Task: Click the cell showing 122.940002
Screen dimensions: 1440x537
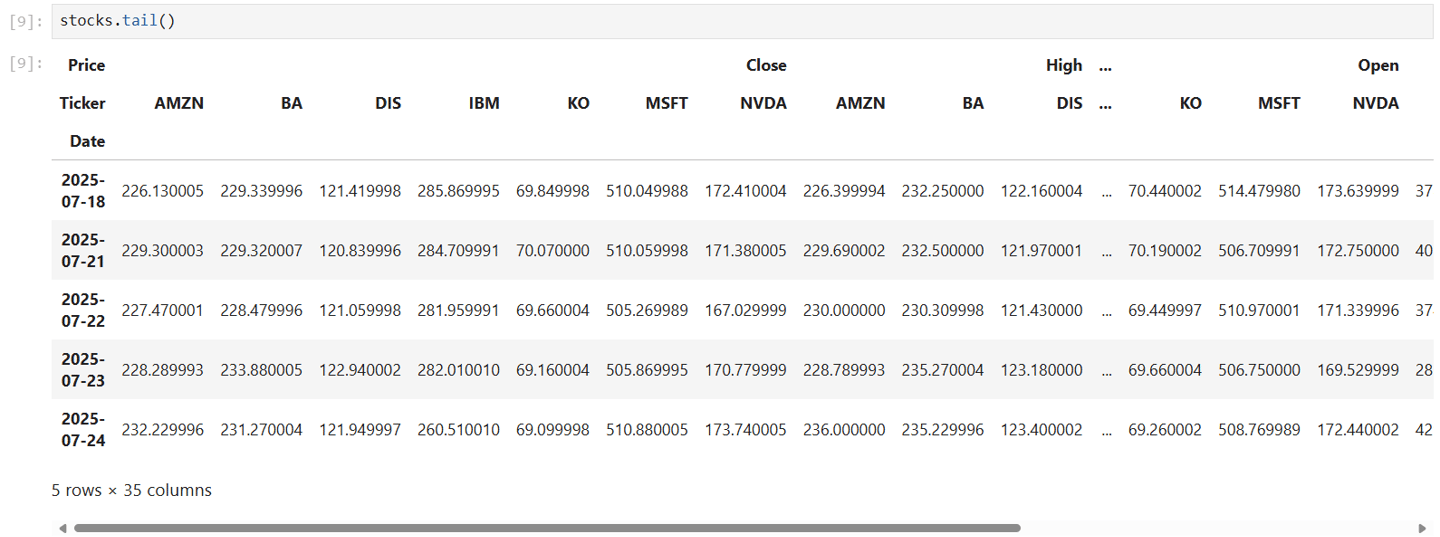Action: tap(360, 369)
